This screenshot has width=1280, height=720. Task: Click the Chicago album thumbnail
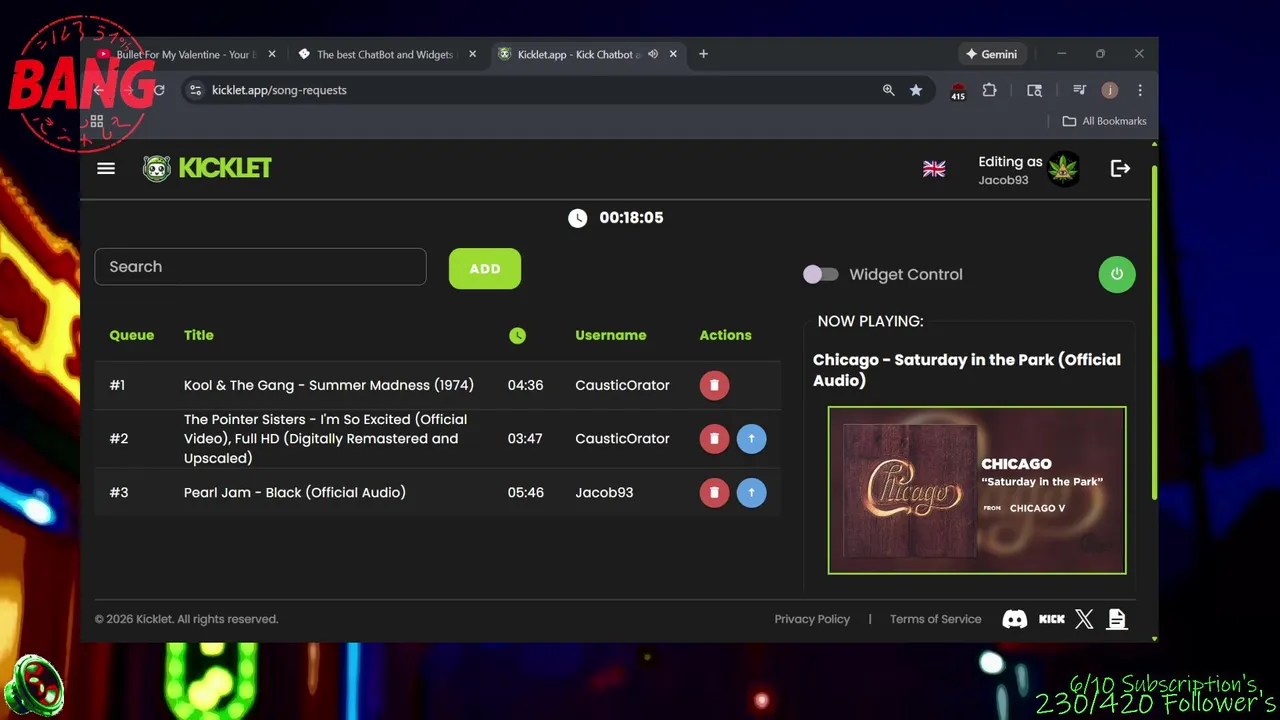(977, 490)
